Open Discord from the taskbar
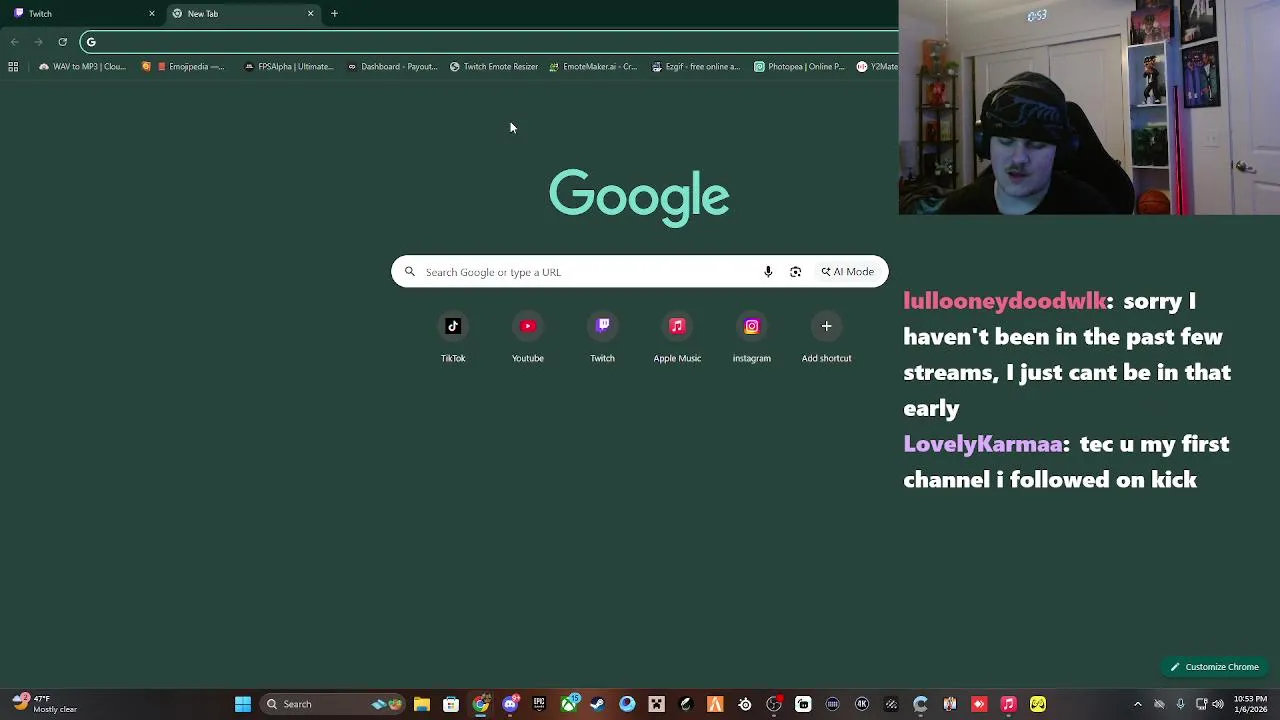This screenshot has width=1280, height=720. pyautogui.click(x=510, y=704)
